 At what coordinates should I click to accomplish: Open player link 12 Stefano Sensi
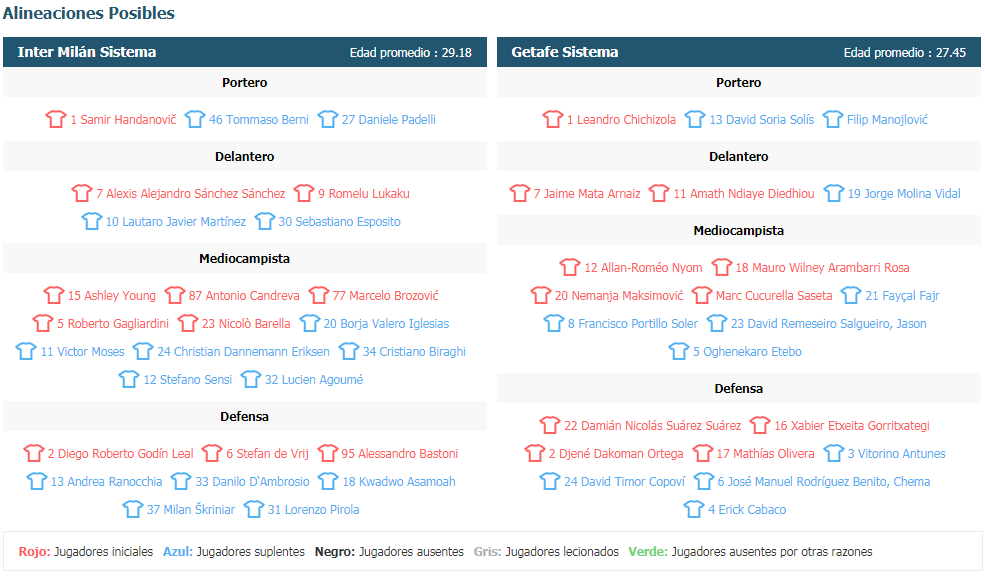188,379
